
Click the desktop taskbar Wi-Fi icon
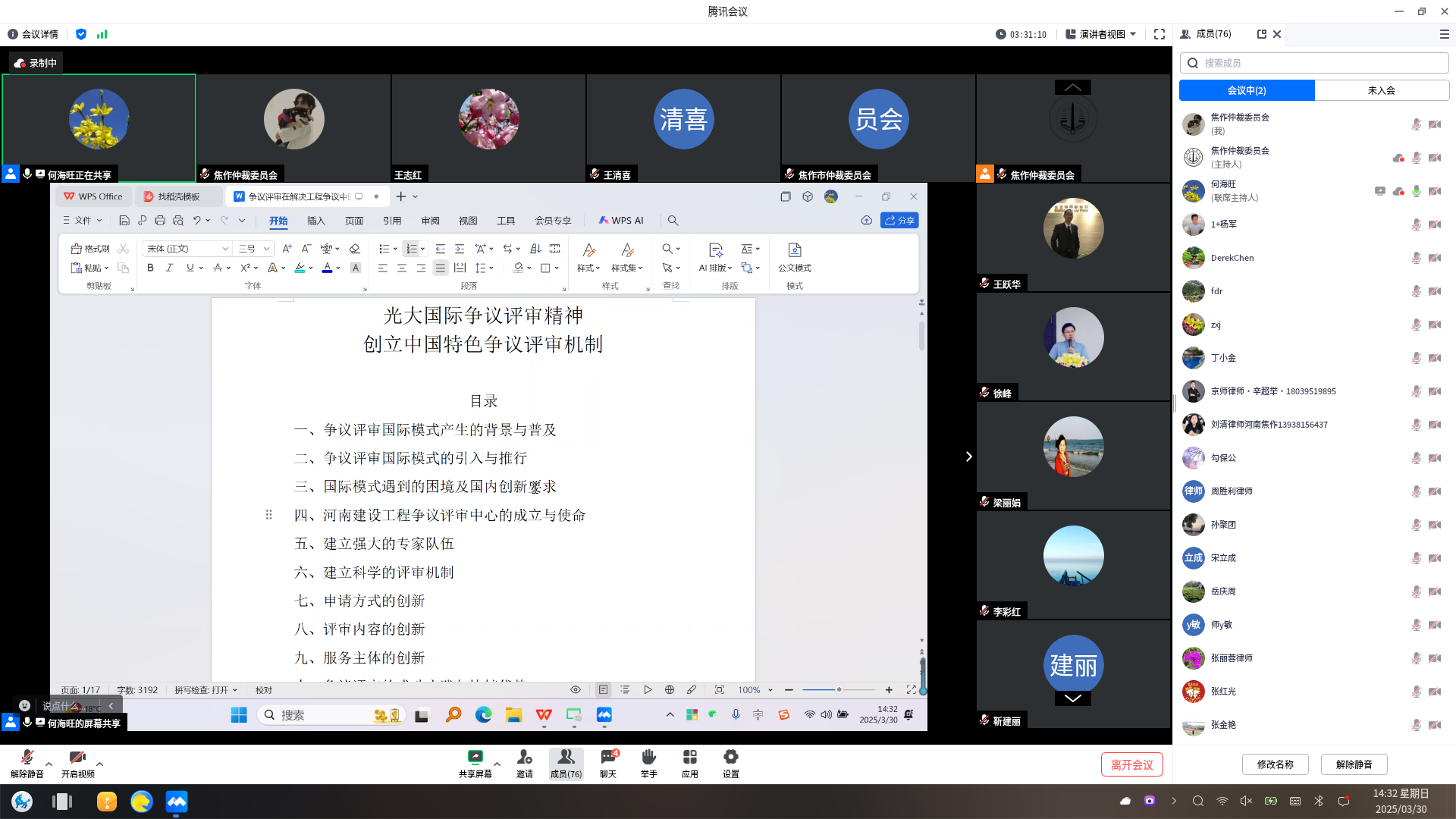click(x=1222, y=801)
